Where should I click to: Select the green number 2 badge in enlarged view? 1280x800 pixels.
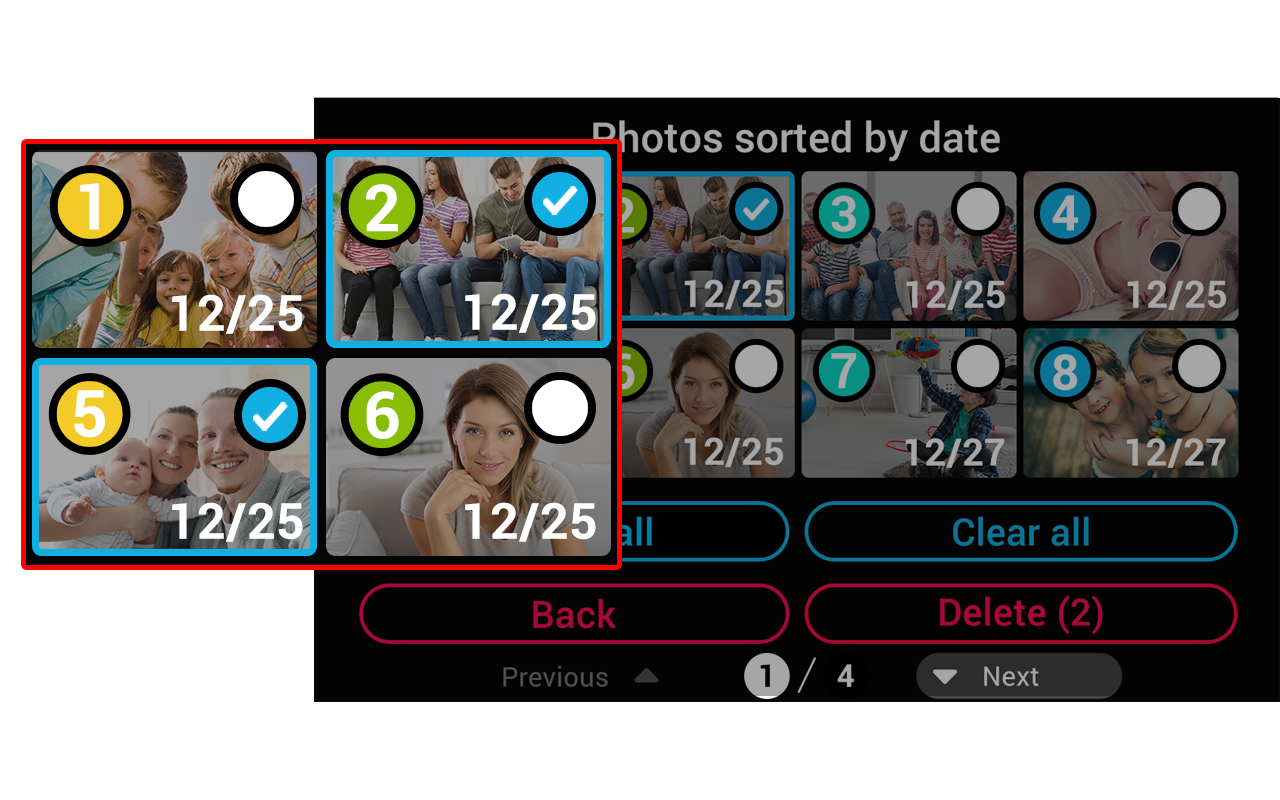click(383, 207)
